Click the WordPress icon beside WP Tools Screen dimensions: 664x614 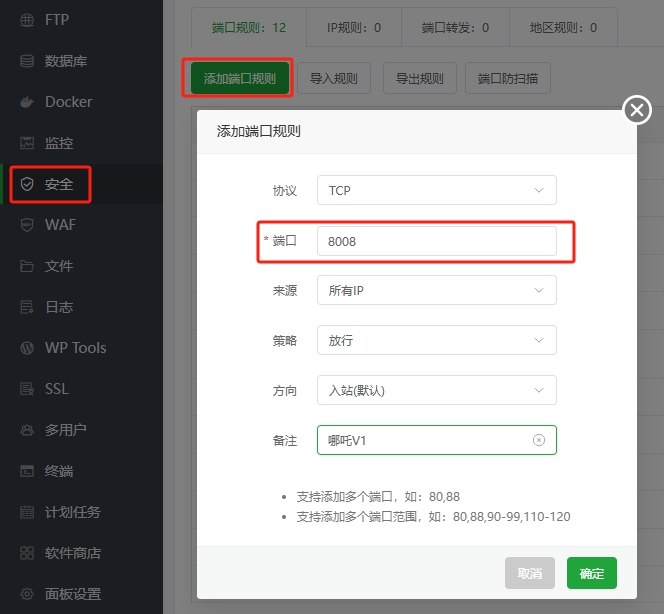pos(27,348)
